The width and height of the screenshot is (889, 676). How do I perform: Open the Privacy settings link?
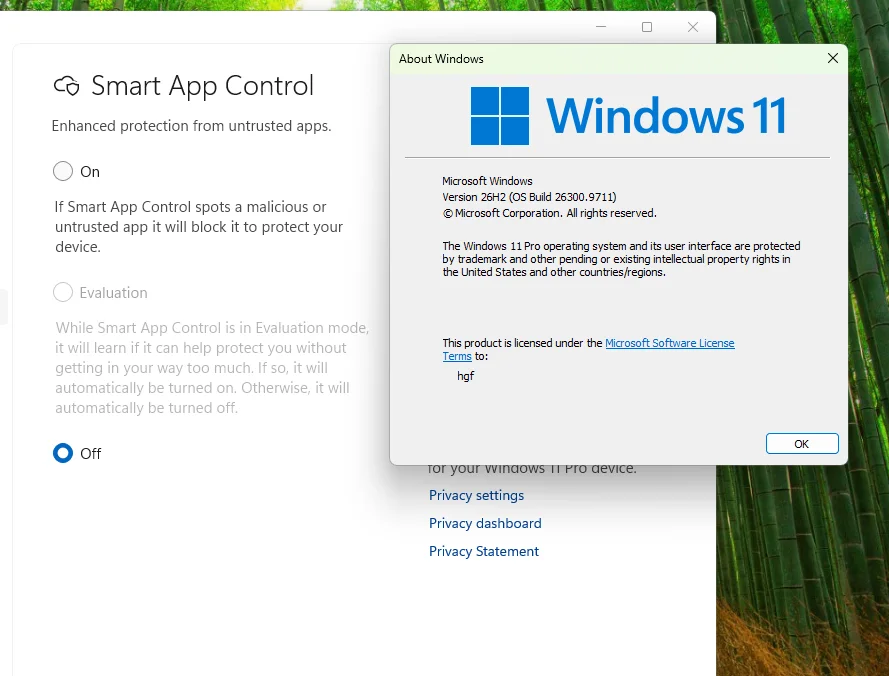click(x=476, y=495)
